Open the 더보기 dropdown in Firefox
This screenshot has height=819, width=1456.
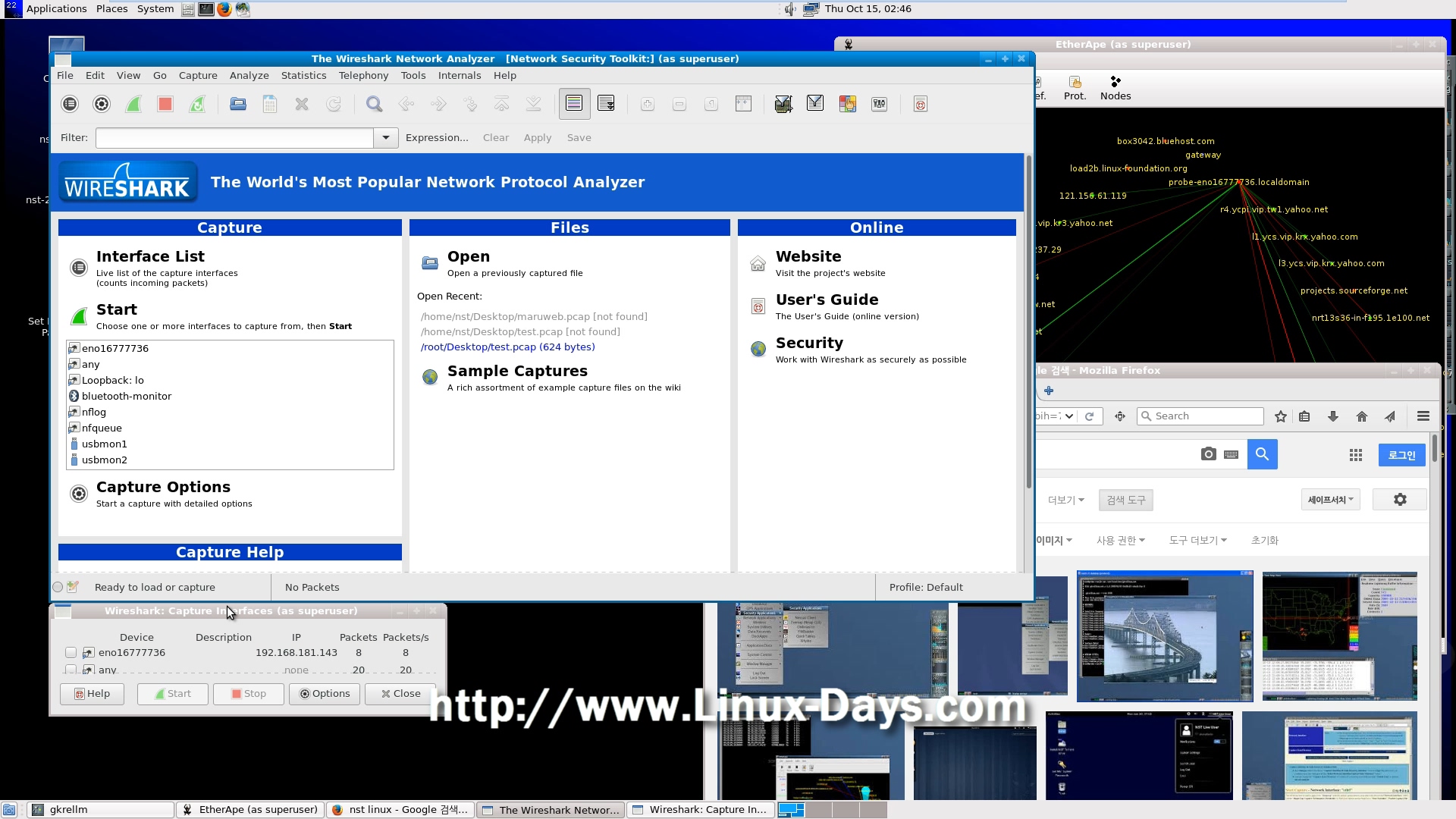(1066, 500)
